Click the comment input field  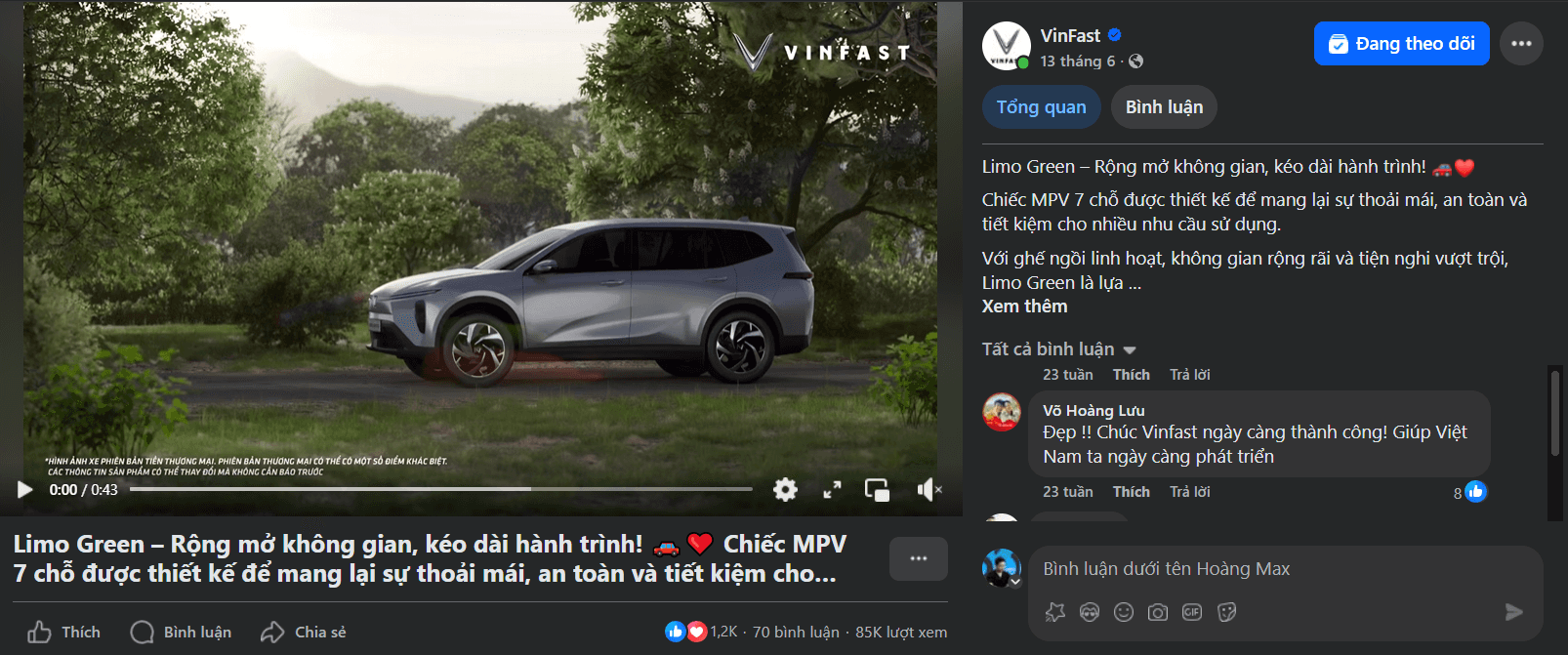1285,569
